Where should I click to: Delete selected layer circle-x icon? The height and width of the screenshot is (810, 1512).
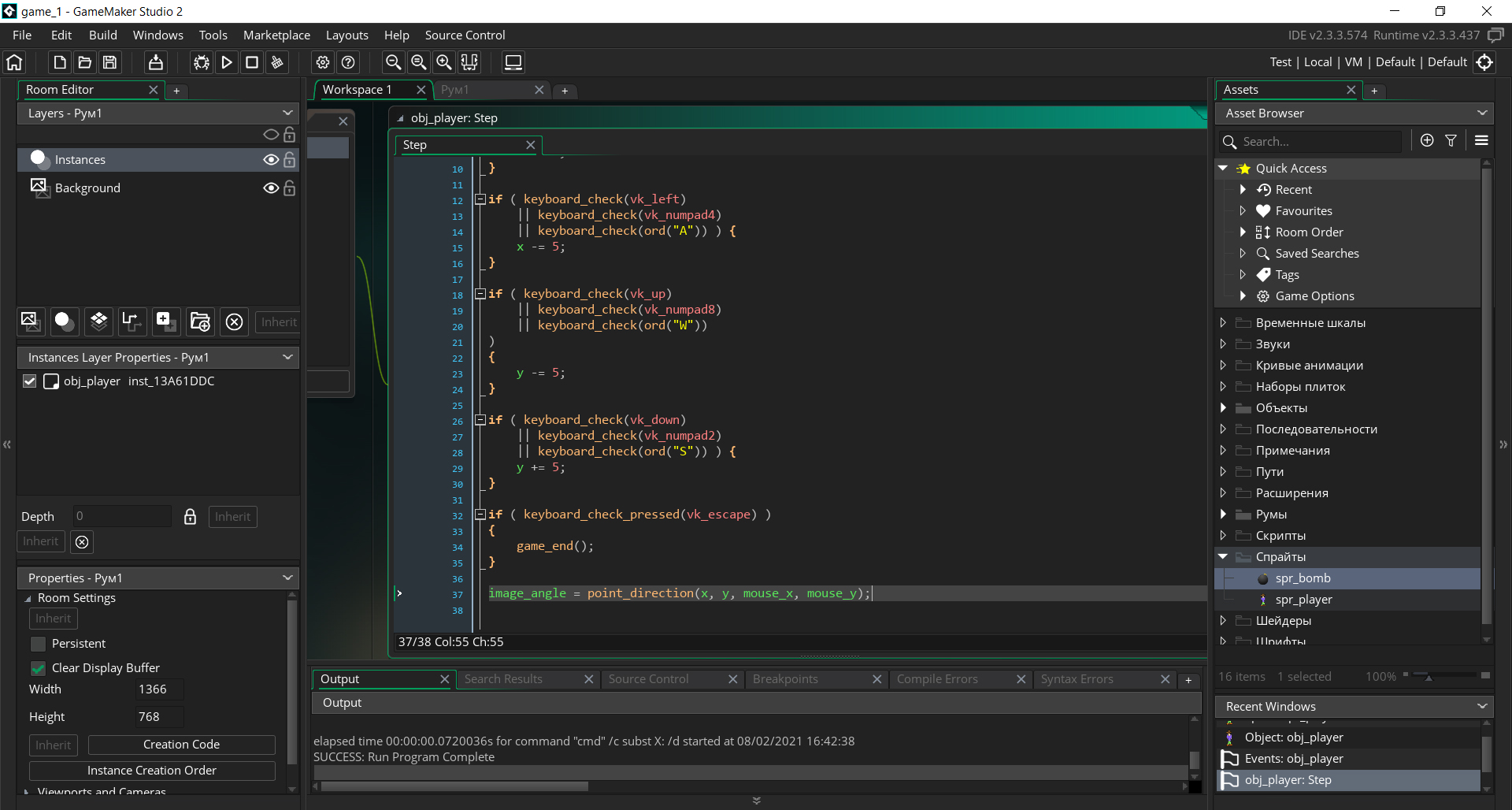pyautogui.click(x=234, y=321)
